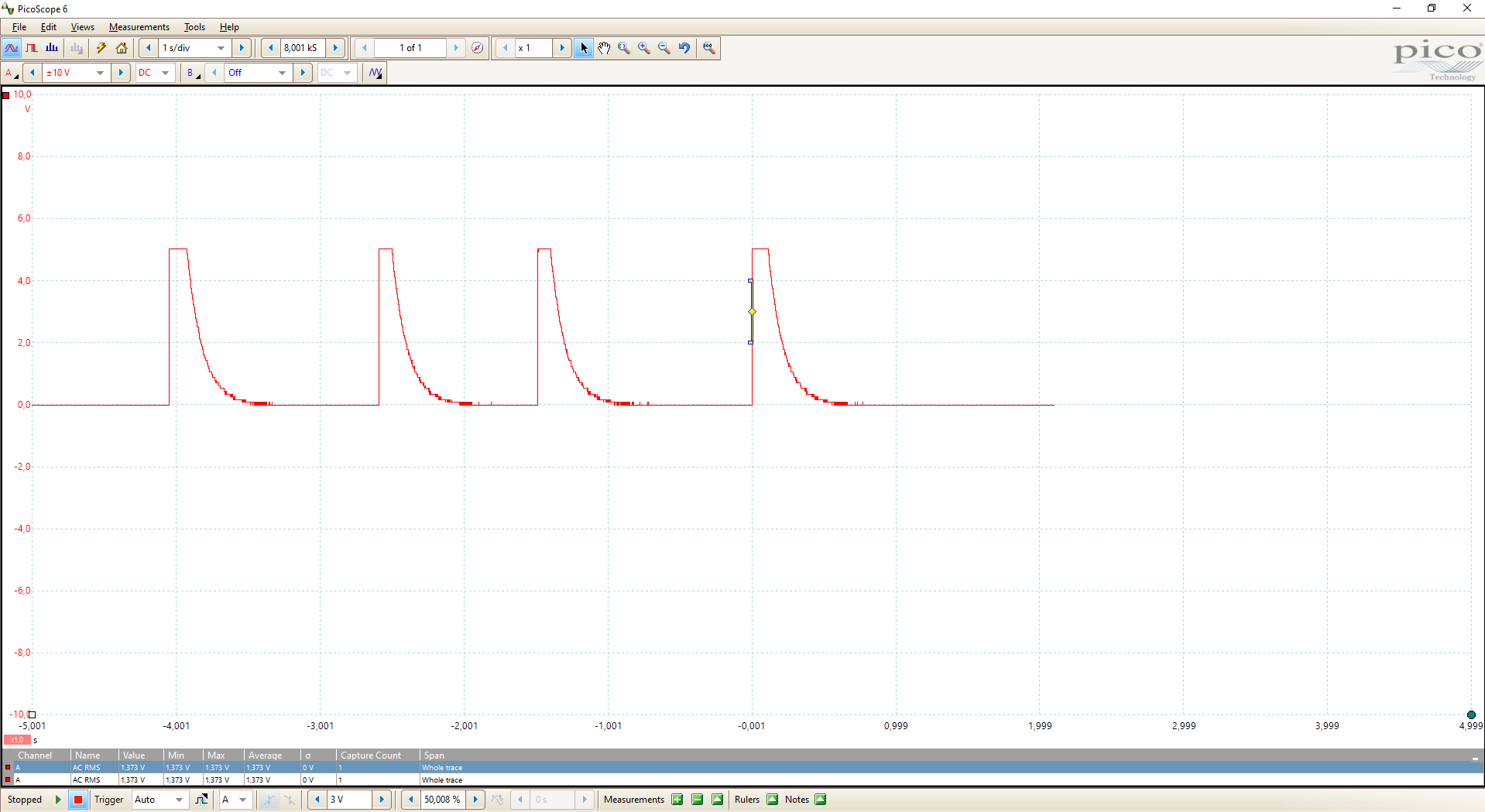
Task: Click the zoom-in magnifier tool
Action: [644, 48]
